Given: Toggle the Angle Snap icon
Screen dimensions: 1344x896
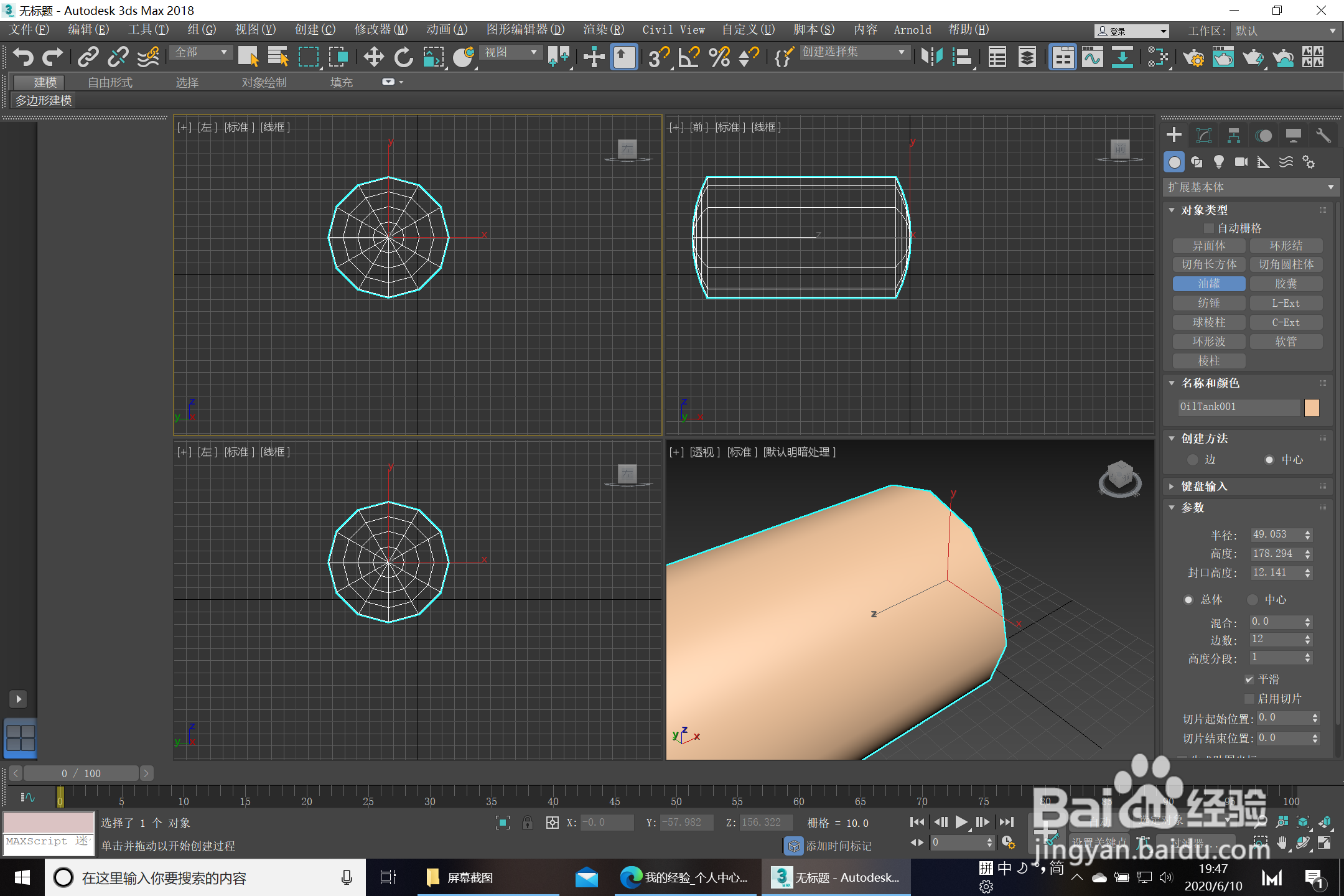Looking at the screenshot, I should click(x=689, y=57).
